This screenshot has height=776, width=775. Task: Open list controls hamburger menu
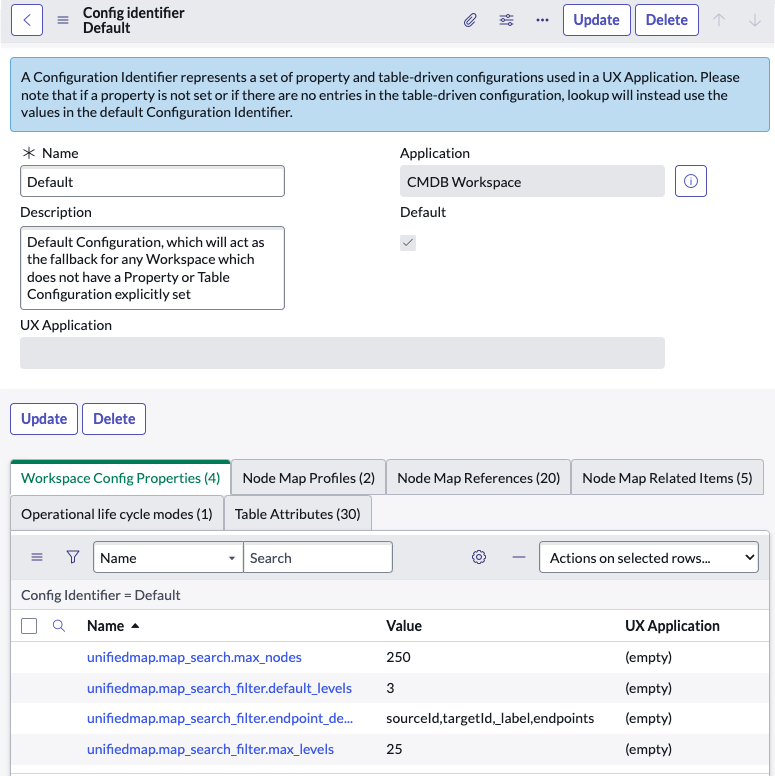click(37, 557)
